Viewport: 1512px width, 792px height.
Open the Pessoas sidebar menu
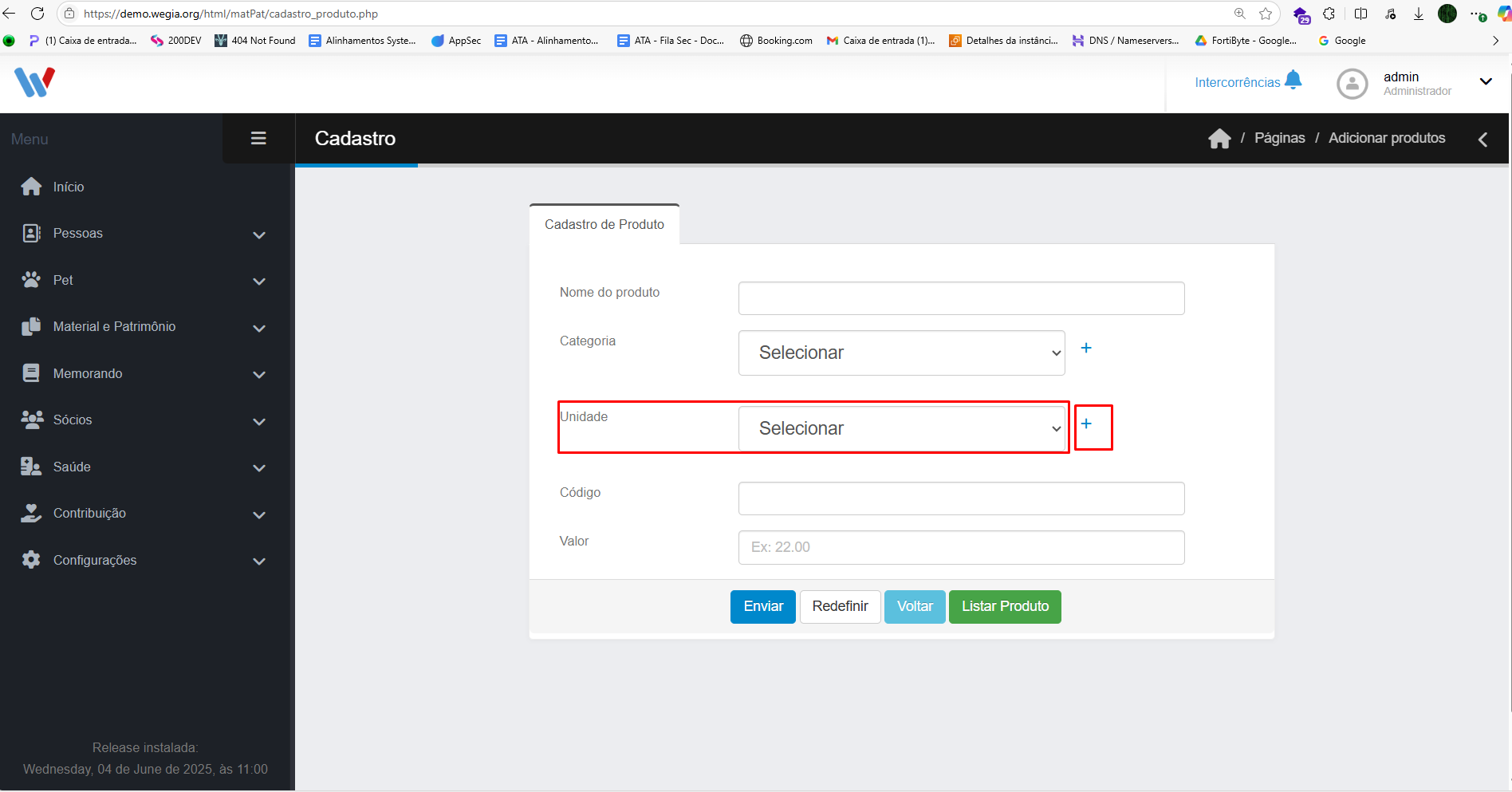148,234
